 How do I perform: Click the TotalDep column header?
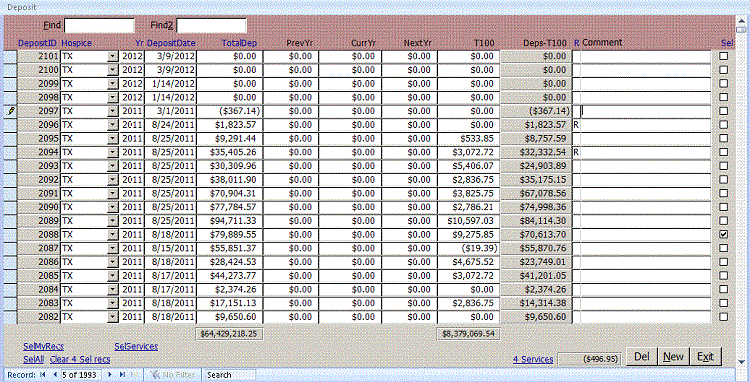239,43
